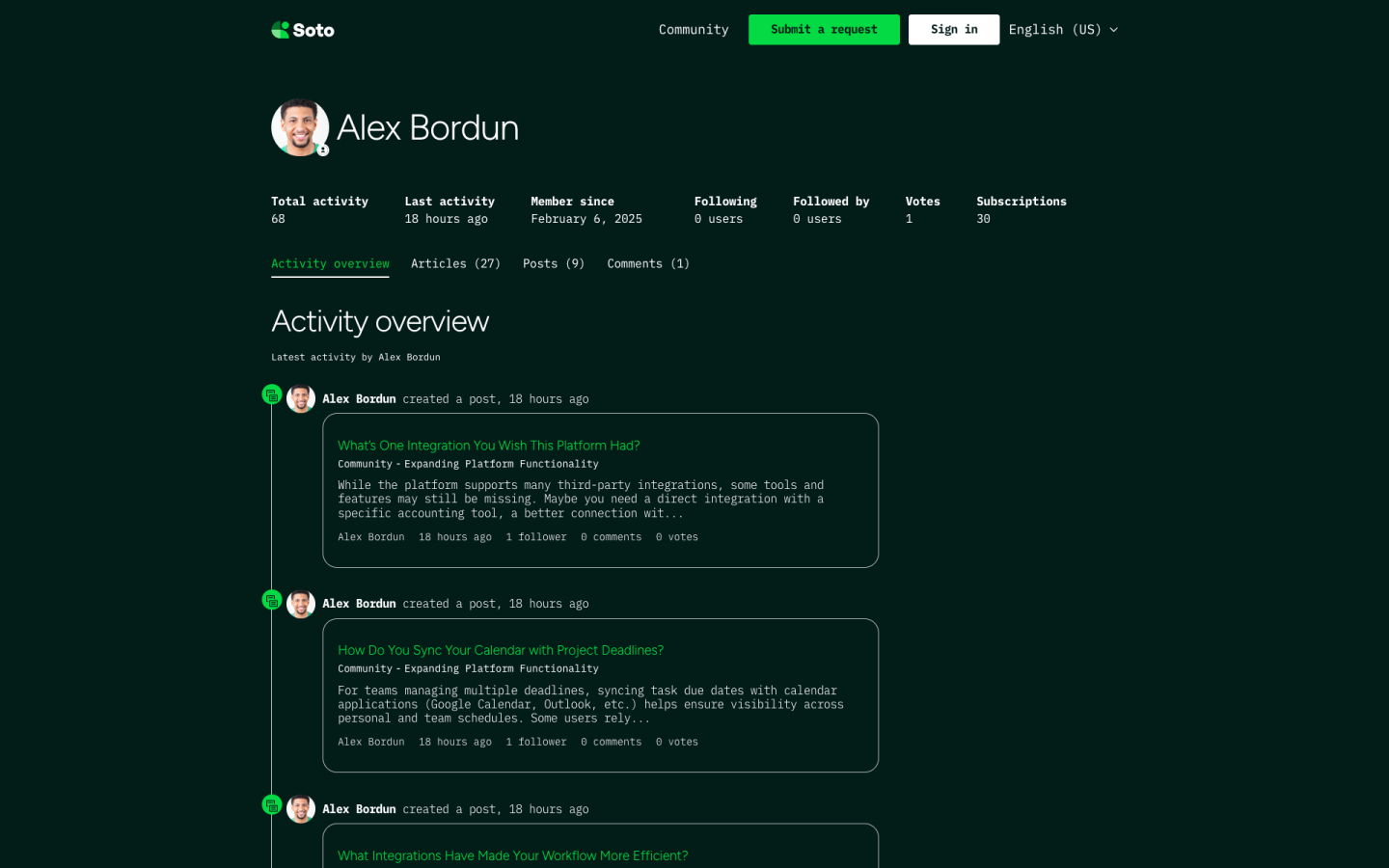Open "What Integrations Have Made Your Workflow" post

512,855
